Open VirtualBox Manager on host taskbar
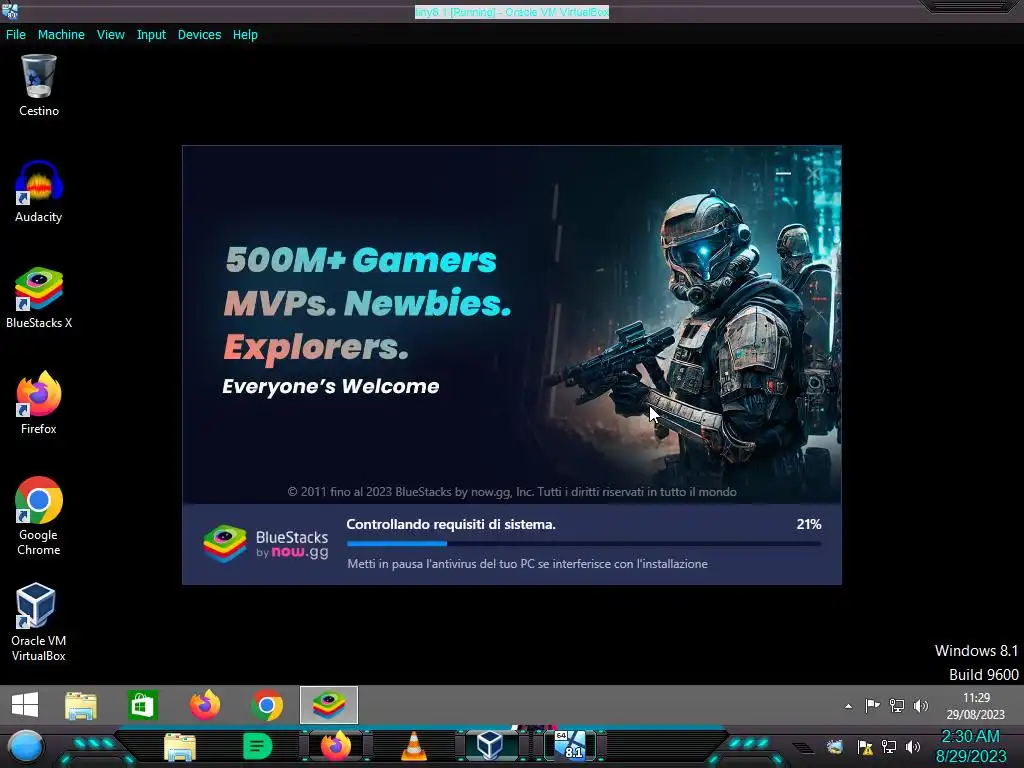The image size is (1024, 768). (490, 745)
